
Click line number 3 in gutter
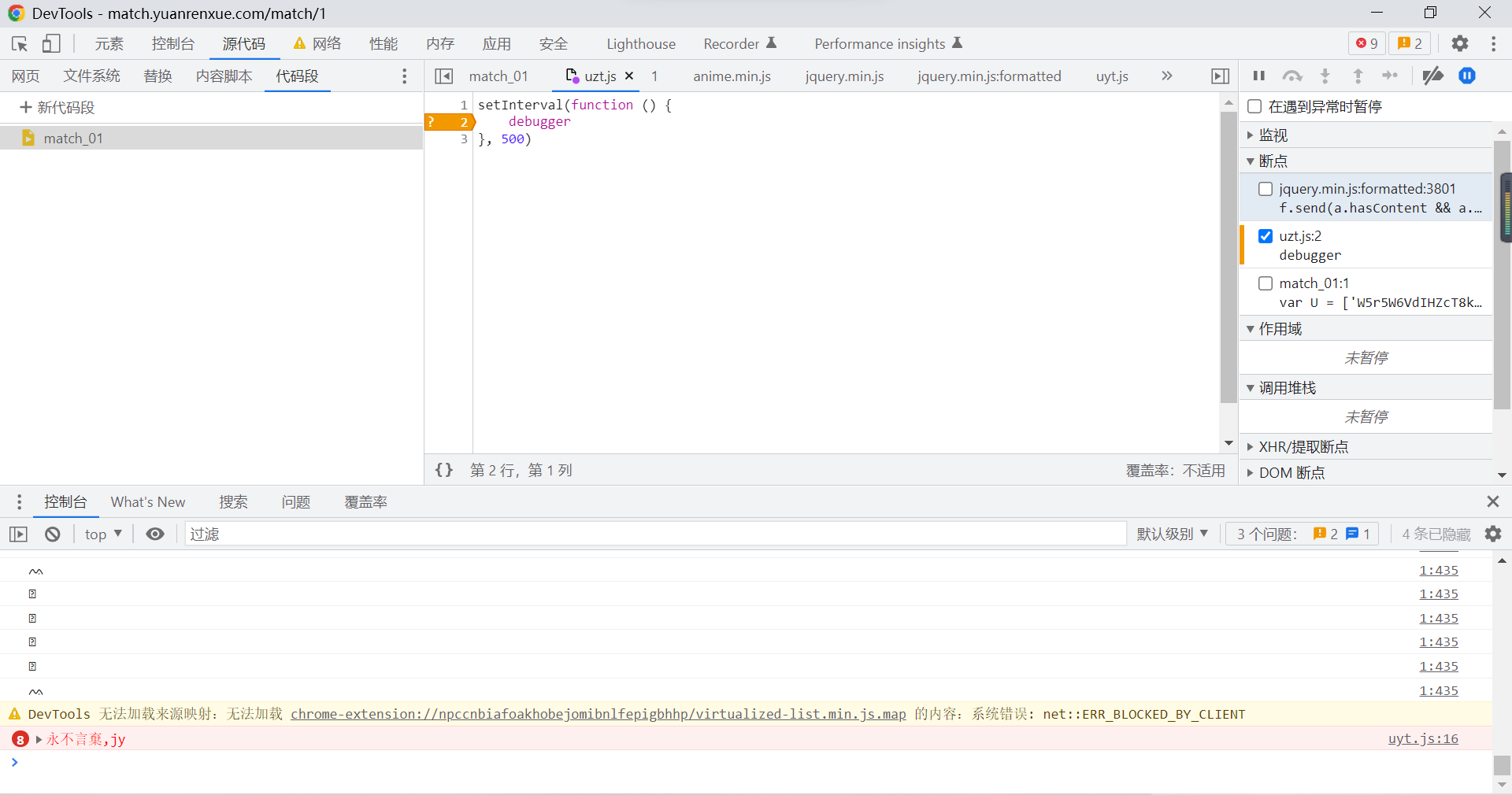464,139
